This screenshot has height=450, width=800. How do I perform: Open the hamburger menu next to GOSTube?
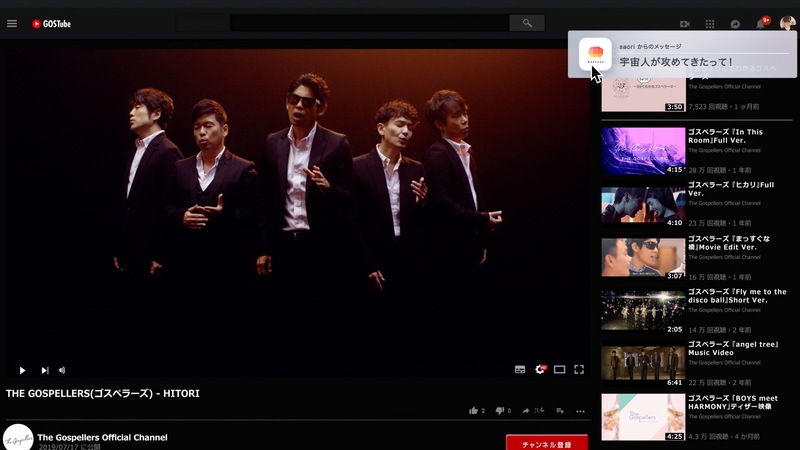(x=12, y=23)
